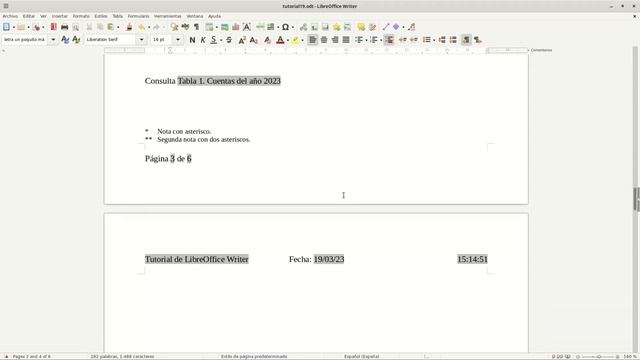
Task: Click the clone formatting paintbrush icon
Action: point(129,27)
